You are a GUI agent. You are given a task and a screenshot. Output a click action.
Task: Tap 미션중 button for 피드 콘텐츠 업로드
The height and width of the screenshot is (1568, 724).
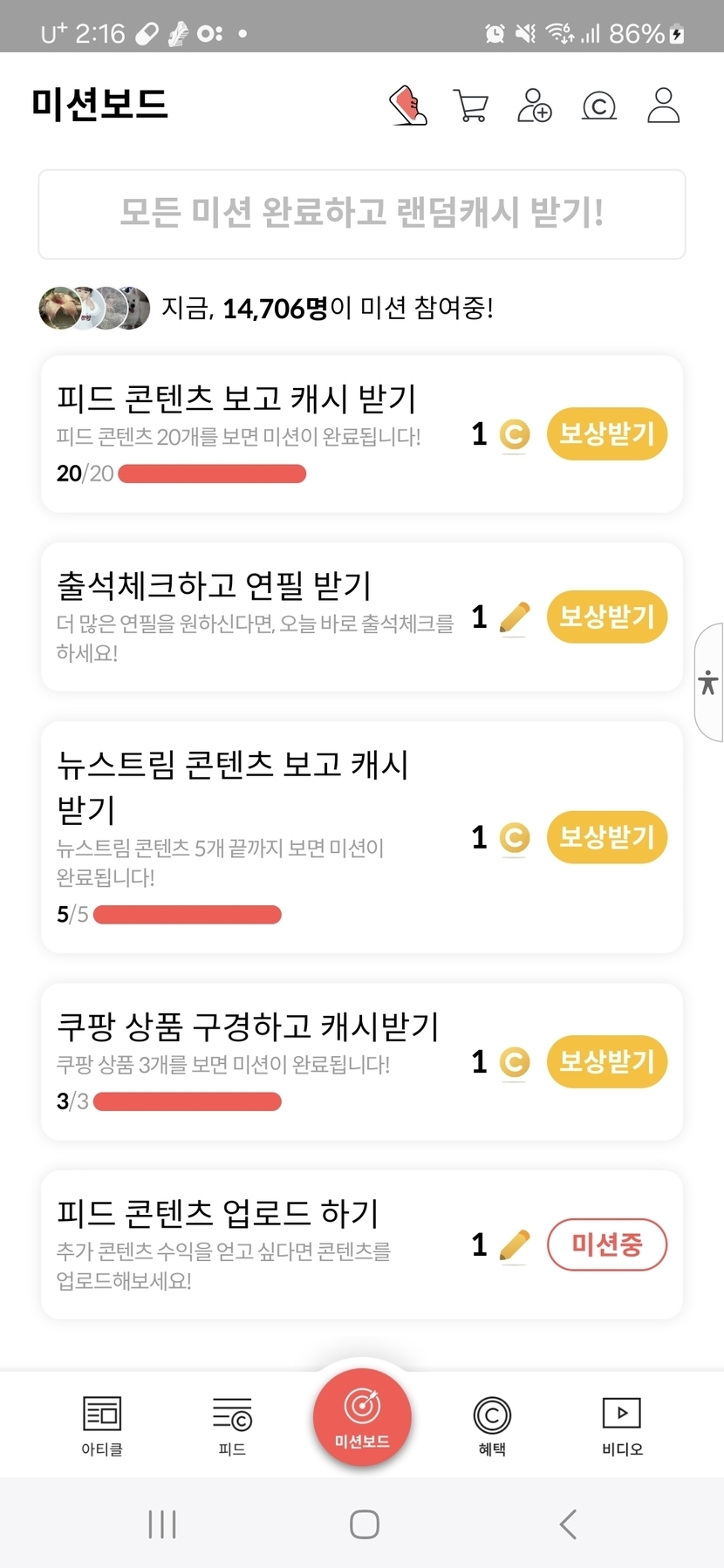(x=607, y=1244)
